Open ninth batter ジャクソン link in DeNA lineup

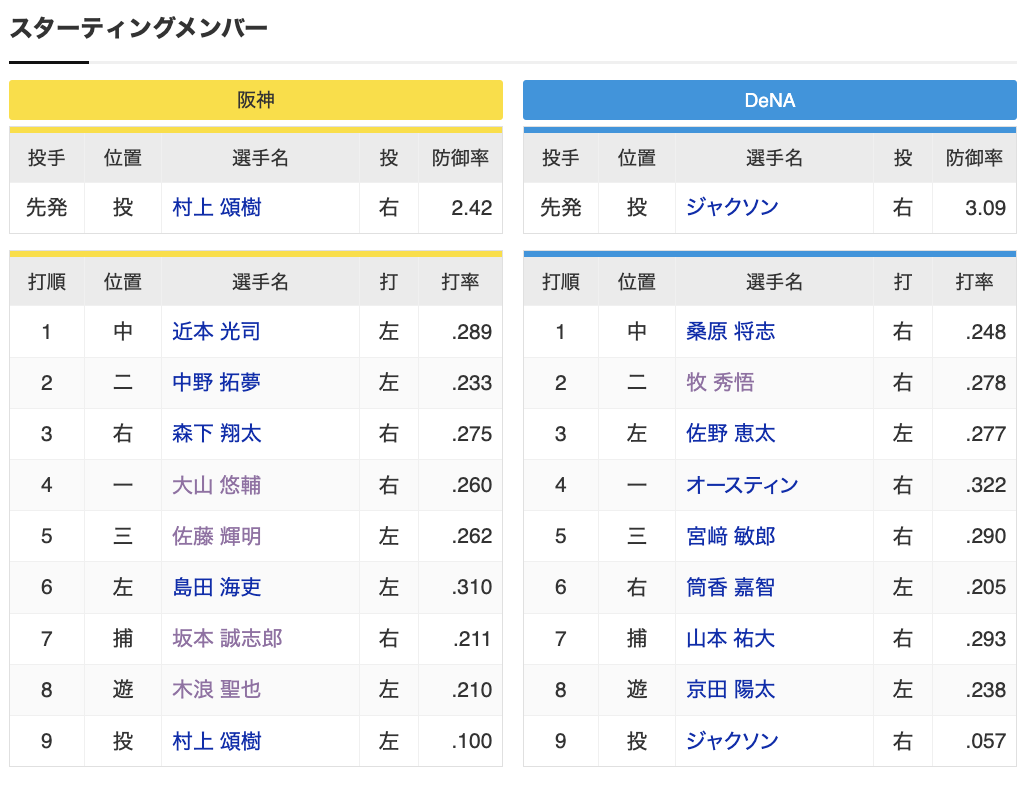732,741
